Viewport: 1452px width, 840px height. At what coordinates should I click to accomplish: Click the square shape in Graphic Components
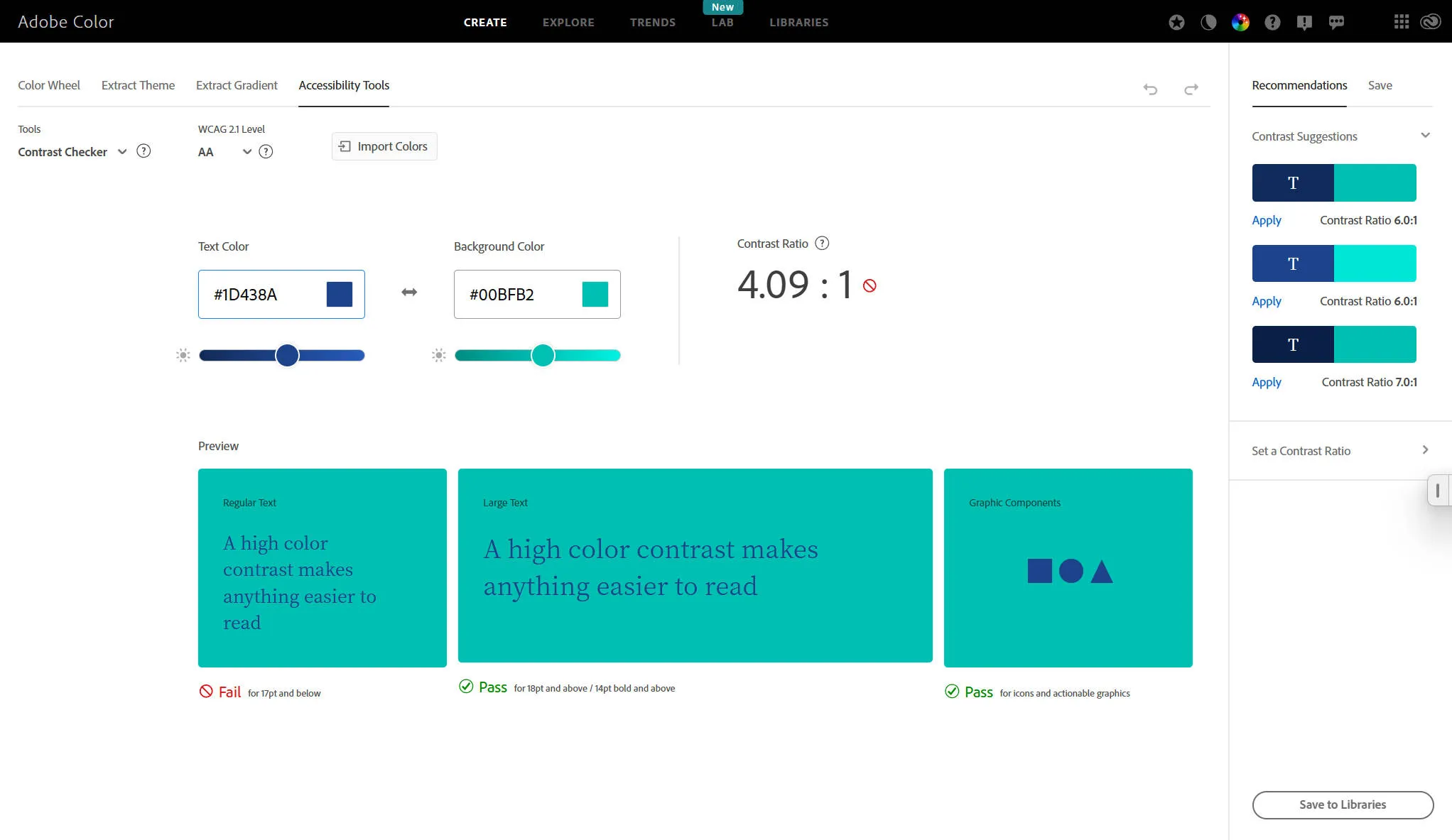coord(1040,571)
